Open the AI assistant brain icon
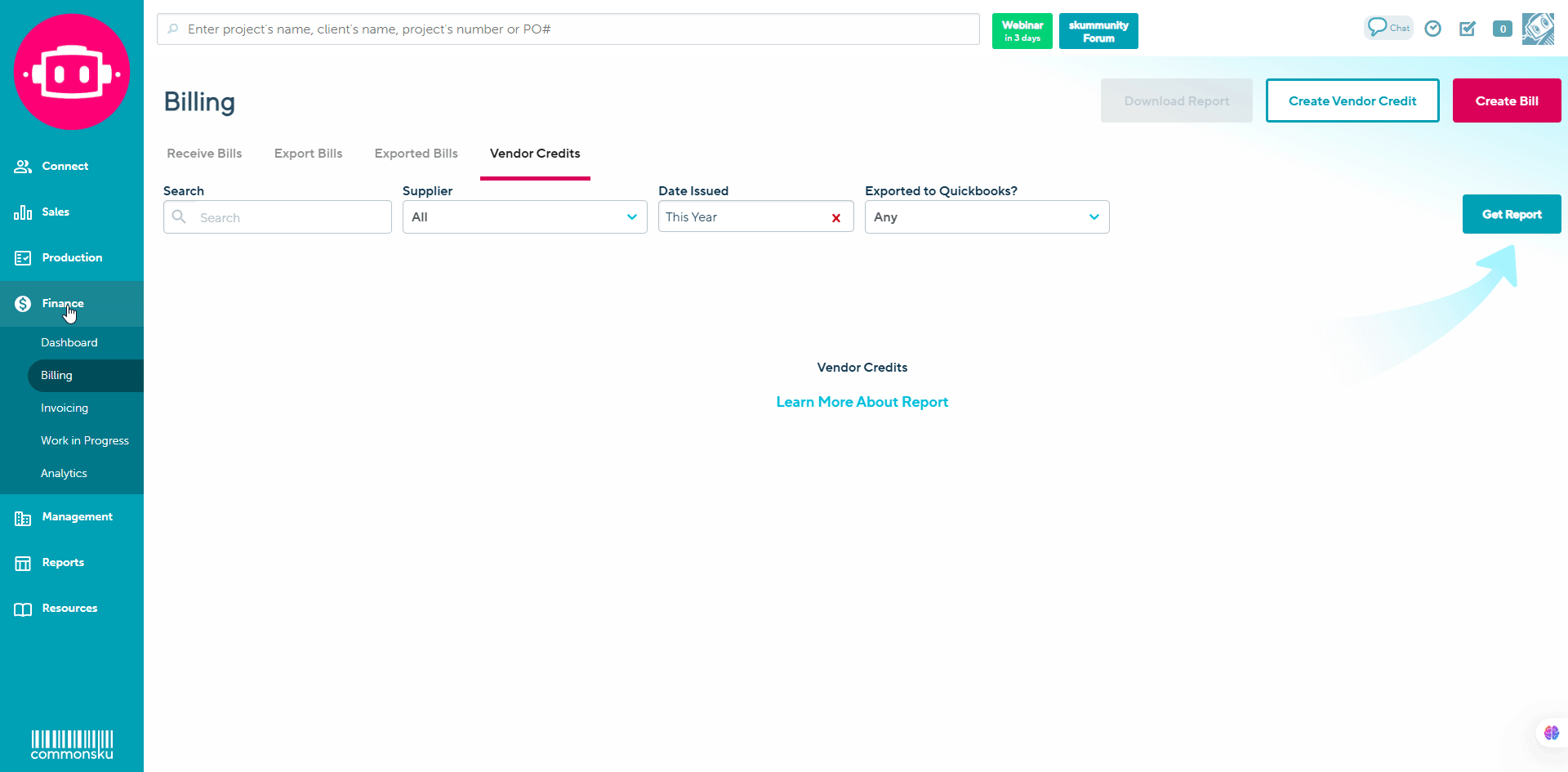This screenshot has height=772, width=1568. [1551, 733]
